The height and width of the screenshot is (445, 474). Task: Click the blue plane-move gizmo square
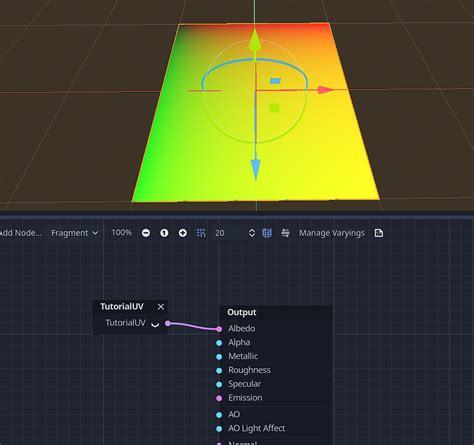[x=275, y=81]
